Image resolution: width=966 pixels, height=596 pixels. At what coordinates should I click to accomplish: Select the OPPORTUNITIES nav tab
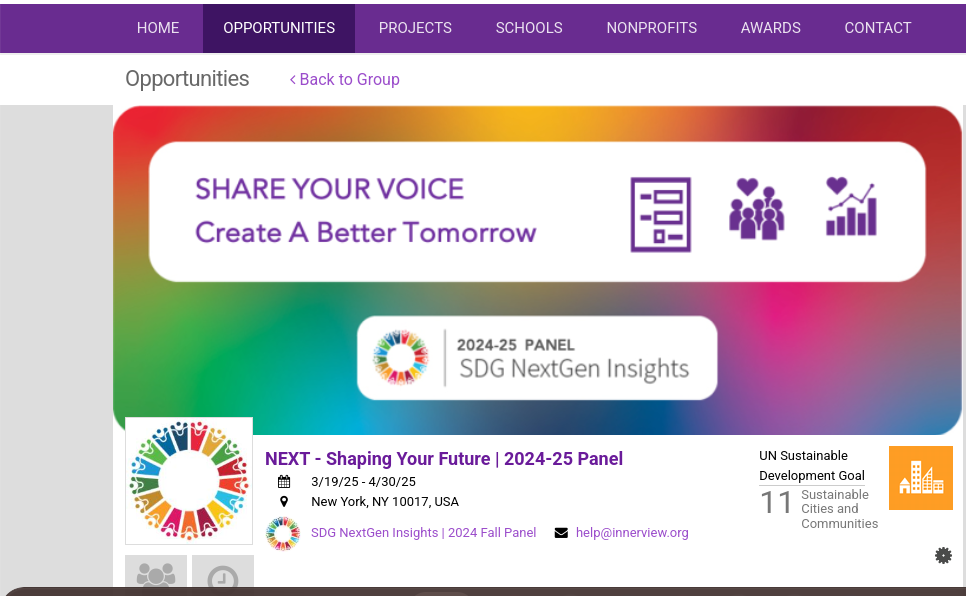279,28
